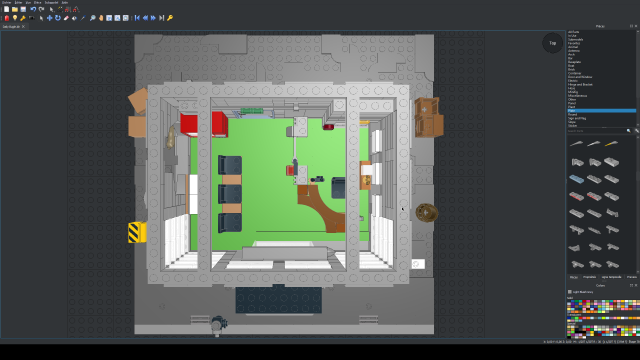Activate the Move tool
The height and width of the screenshot is (360, 640).
tap(49, 18)
